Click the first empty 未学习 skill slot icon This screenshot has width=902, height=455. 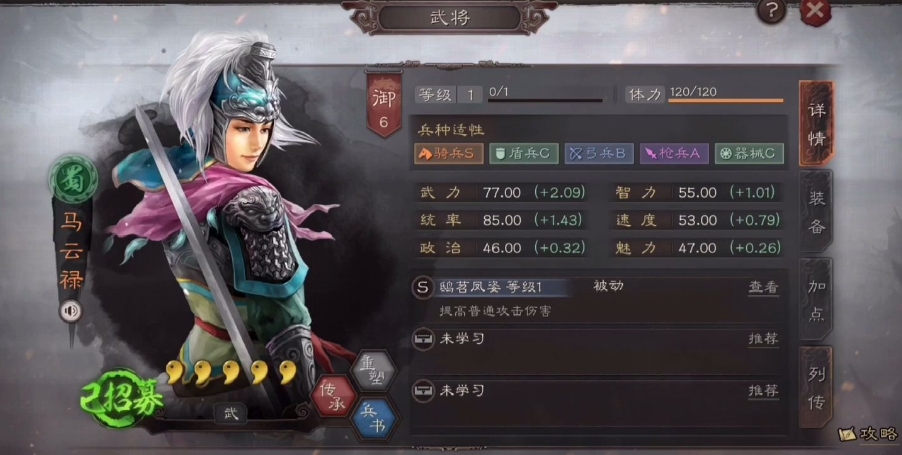(423, 339)
